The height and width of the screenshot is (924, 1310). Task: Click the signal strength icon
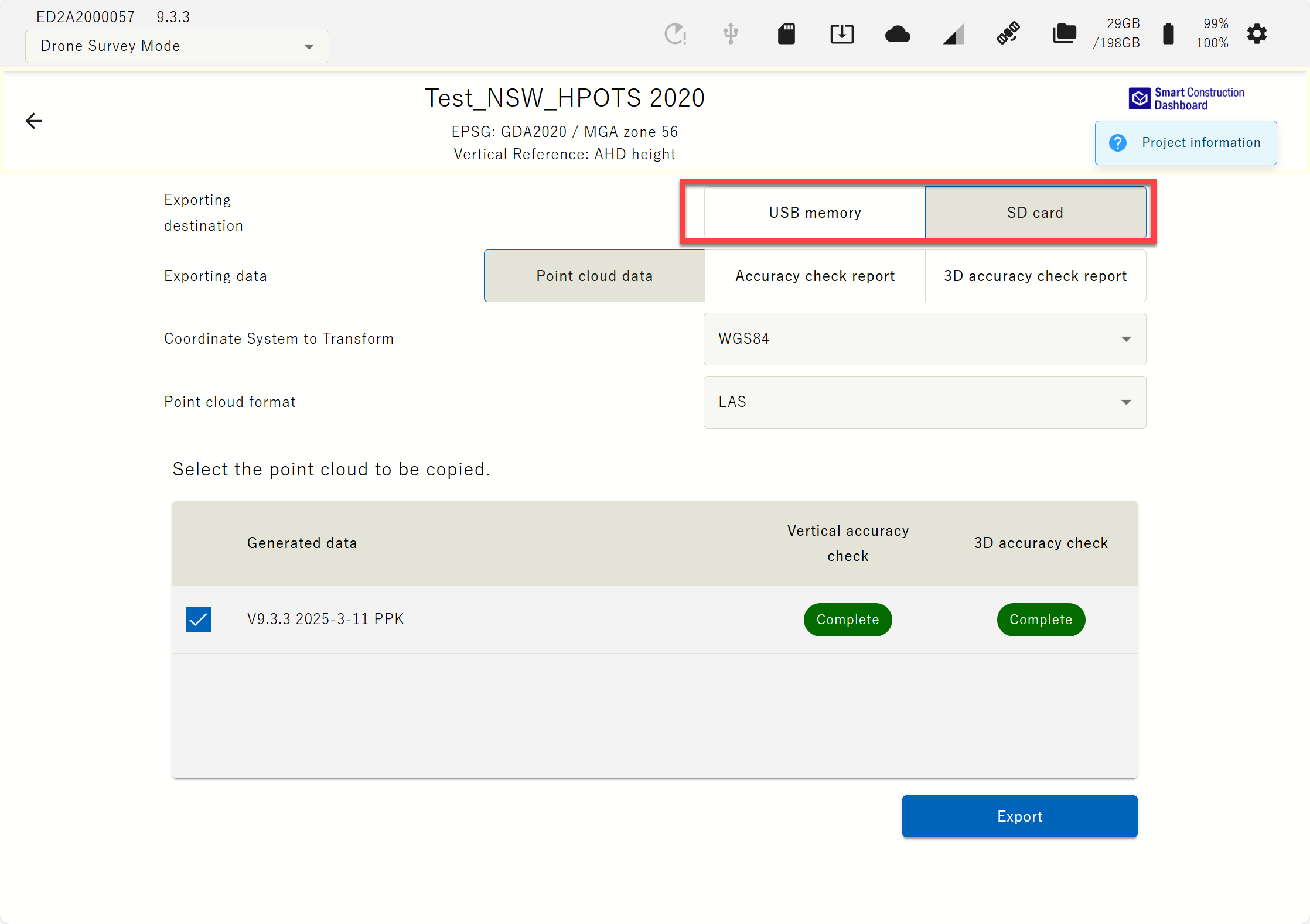coord(953,34)
